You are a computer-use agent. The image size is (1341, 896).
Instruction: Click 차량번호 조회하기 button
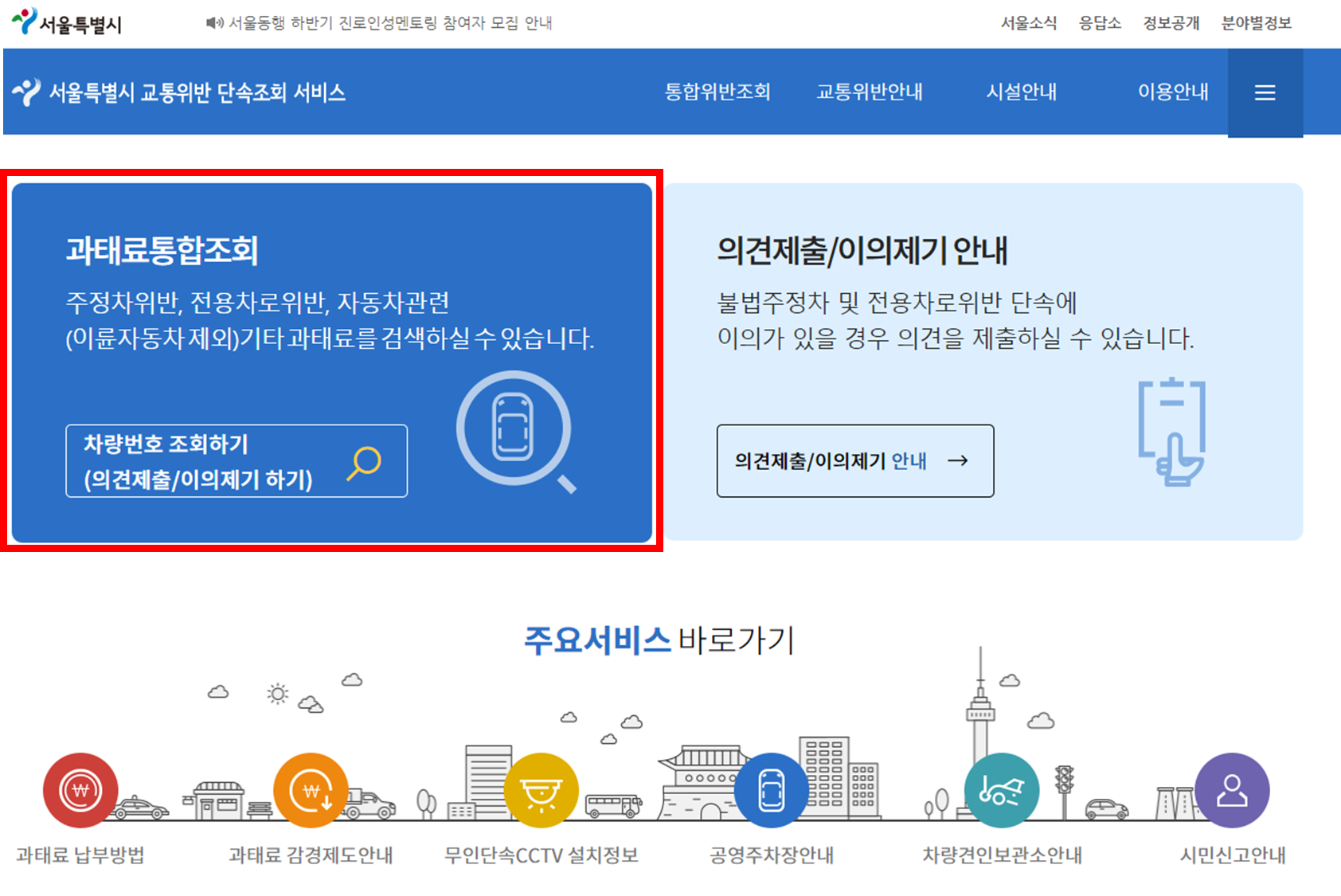[237, 461]
